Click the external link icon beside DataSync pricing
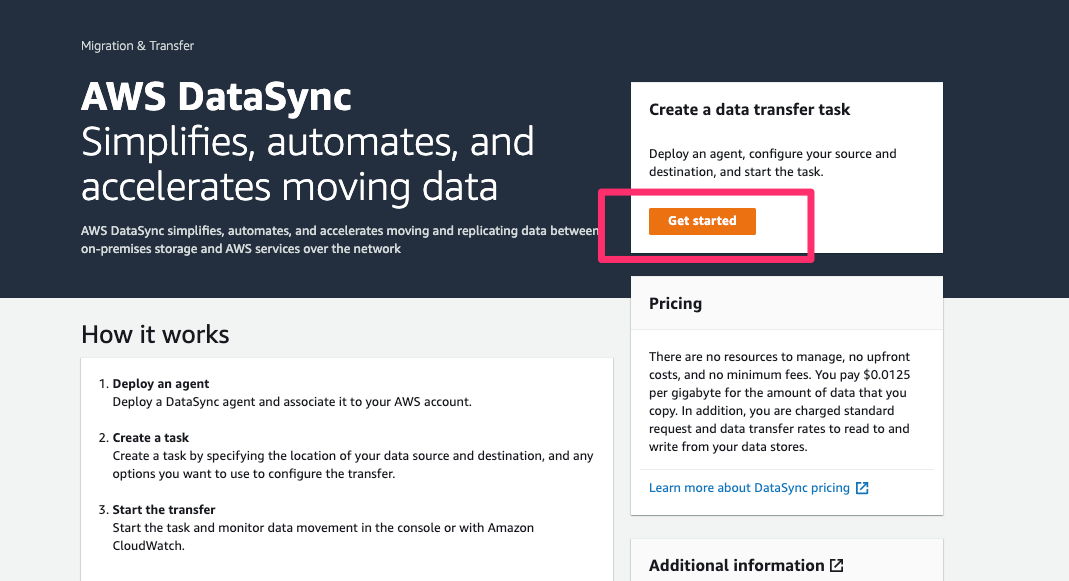1069x581 pixels. pos(862,487)
